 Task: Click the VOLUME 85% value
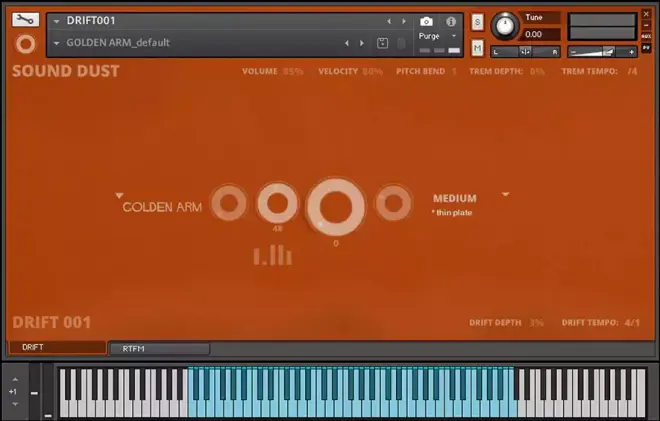click(293, 72)
